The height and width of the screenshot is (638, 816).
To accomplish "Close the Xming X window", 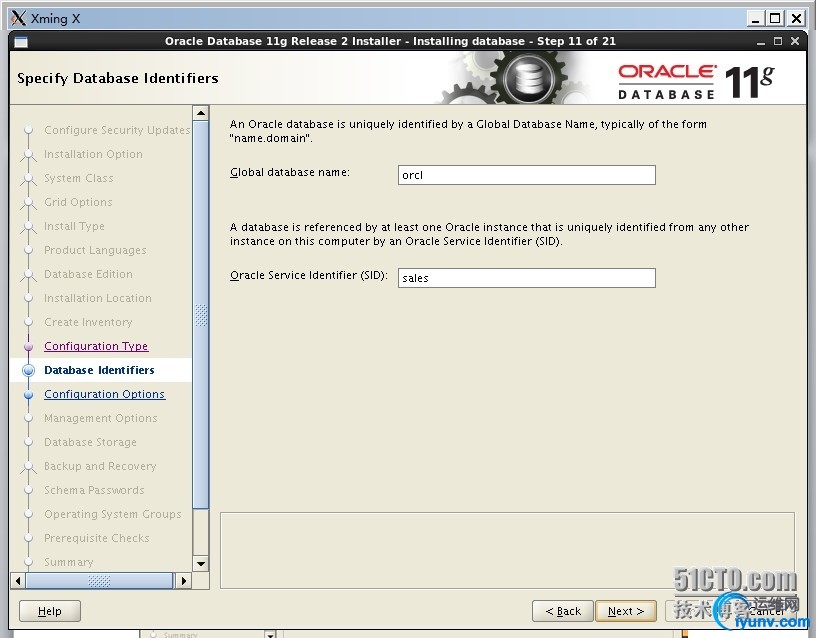I will pyautogui.click(x=796, y=19).
